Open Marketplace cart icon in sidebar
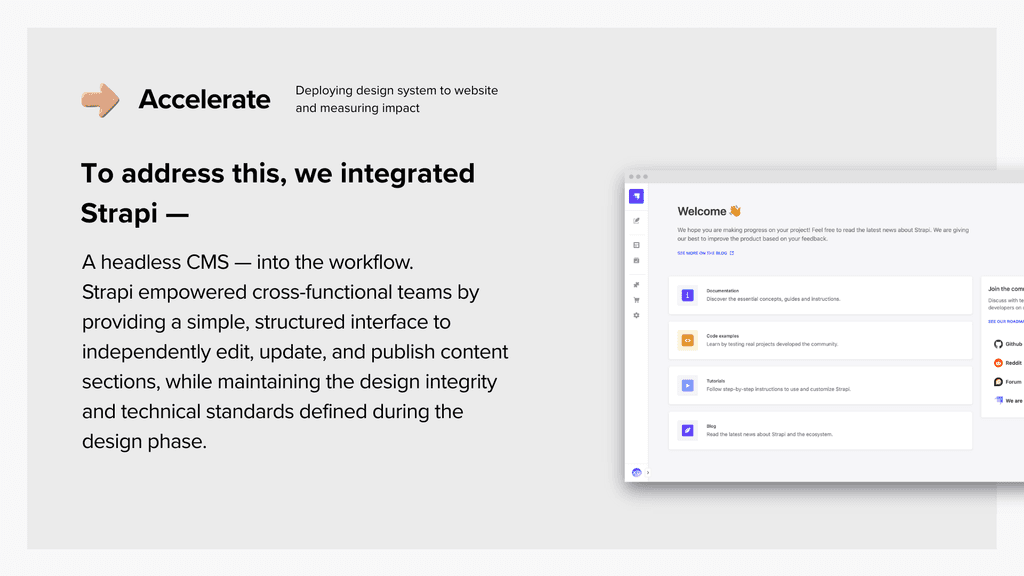 (636, 300)
